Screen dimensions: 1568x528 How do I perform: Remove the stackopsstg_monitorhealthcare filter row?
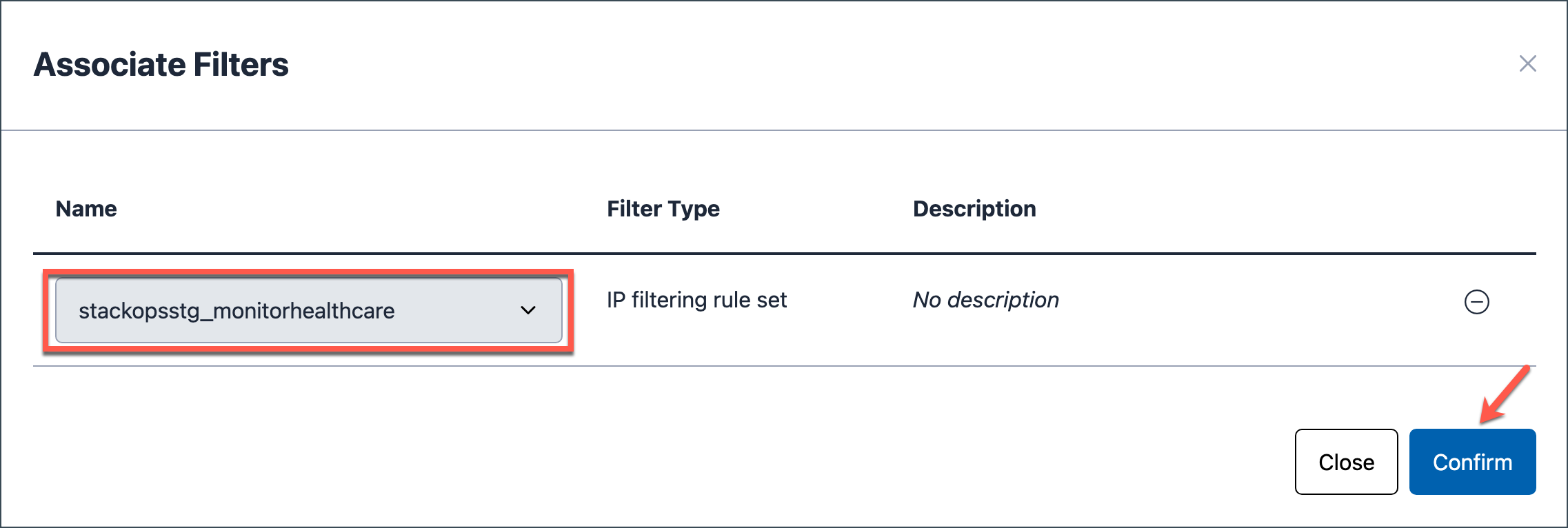(1476, 302)
